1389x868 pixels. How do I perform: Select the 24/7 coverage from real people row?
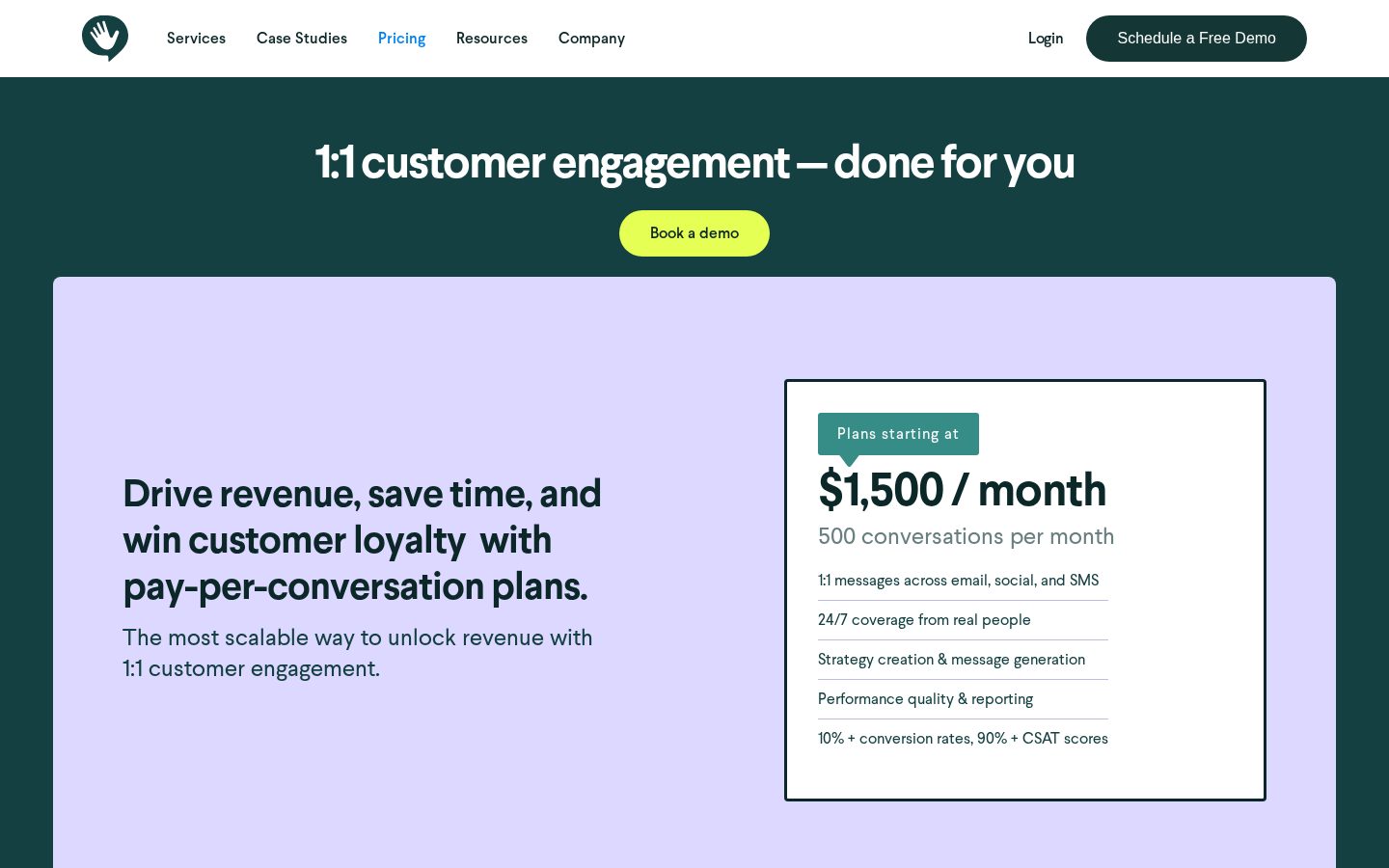point(963,620)
